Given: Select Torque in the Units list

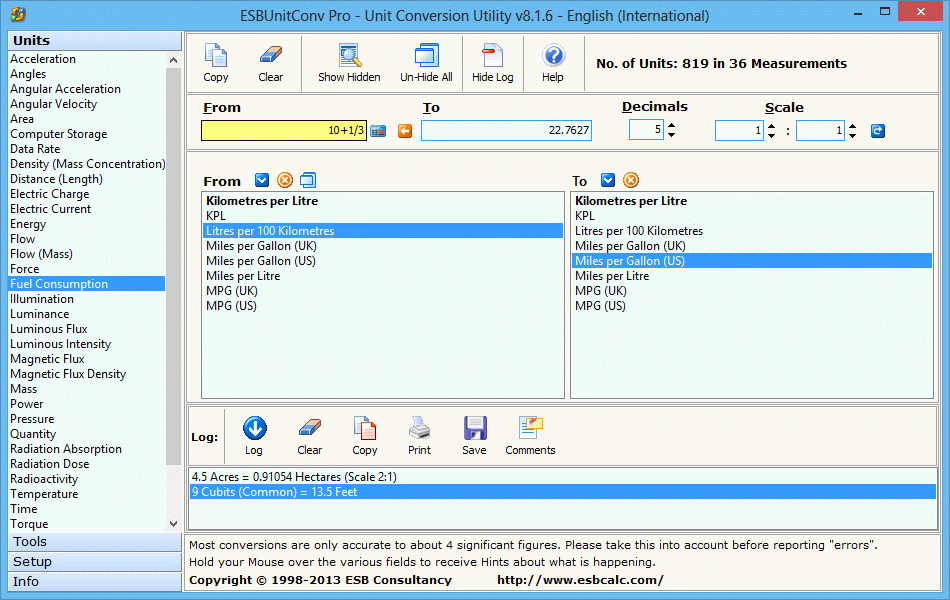Looking at the screenshot, I should pos(29,524).
